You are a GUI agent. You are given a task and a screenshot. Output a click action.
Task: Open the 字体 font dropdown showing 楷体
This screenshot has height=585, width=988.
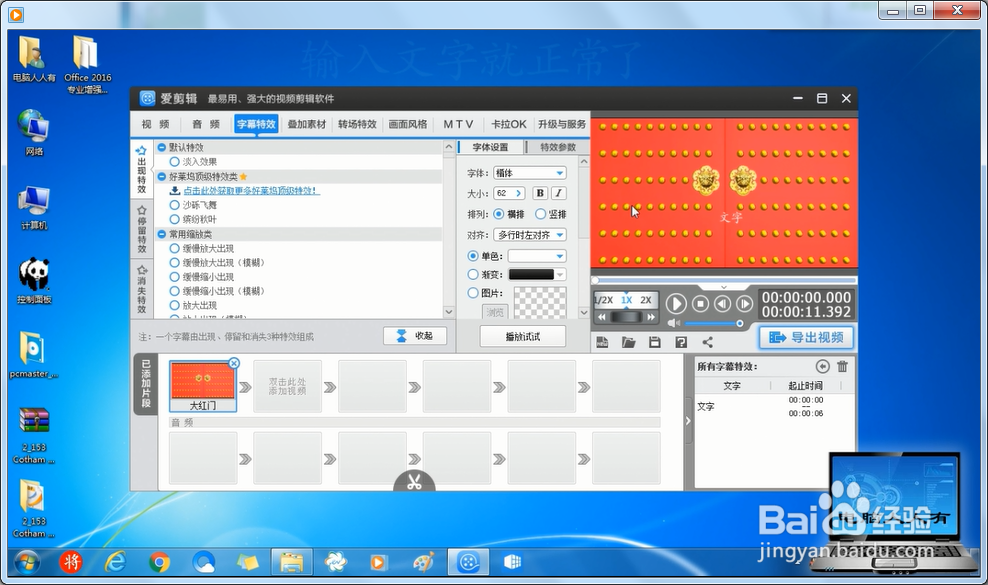pos(529,173)
